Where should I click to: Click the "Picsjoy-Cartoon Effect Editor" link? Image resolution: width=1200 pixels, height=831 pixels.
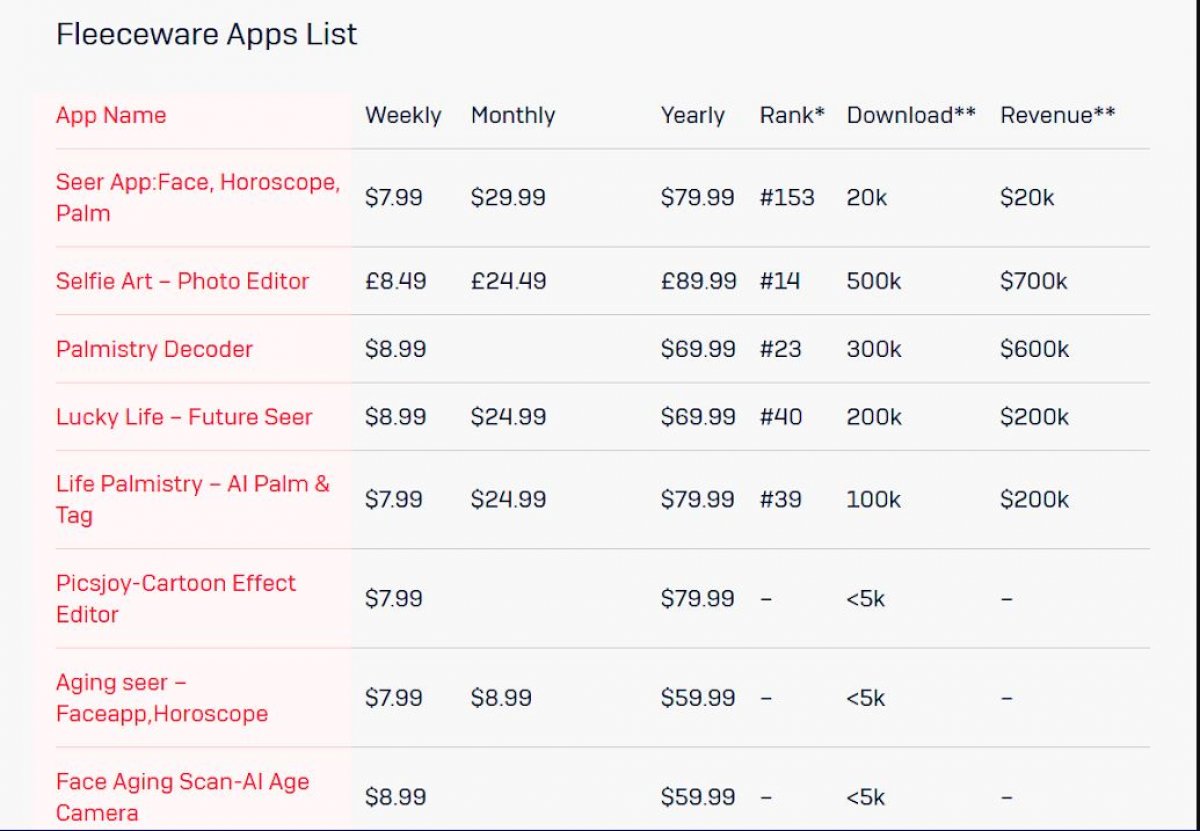coord(175,598)
